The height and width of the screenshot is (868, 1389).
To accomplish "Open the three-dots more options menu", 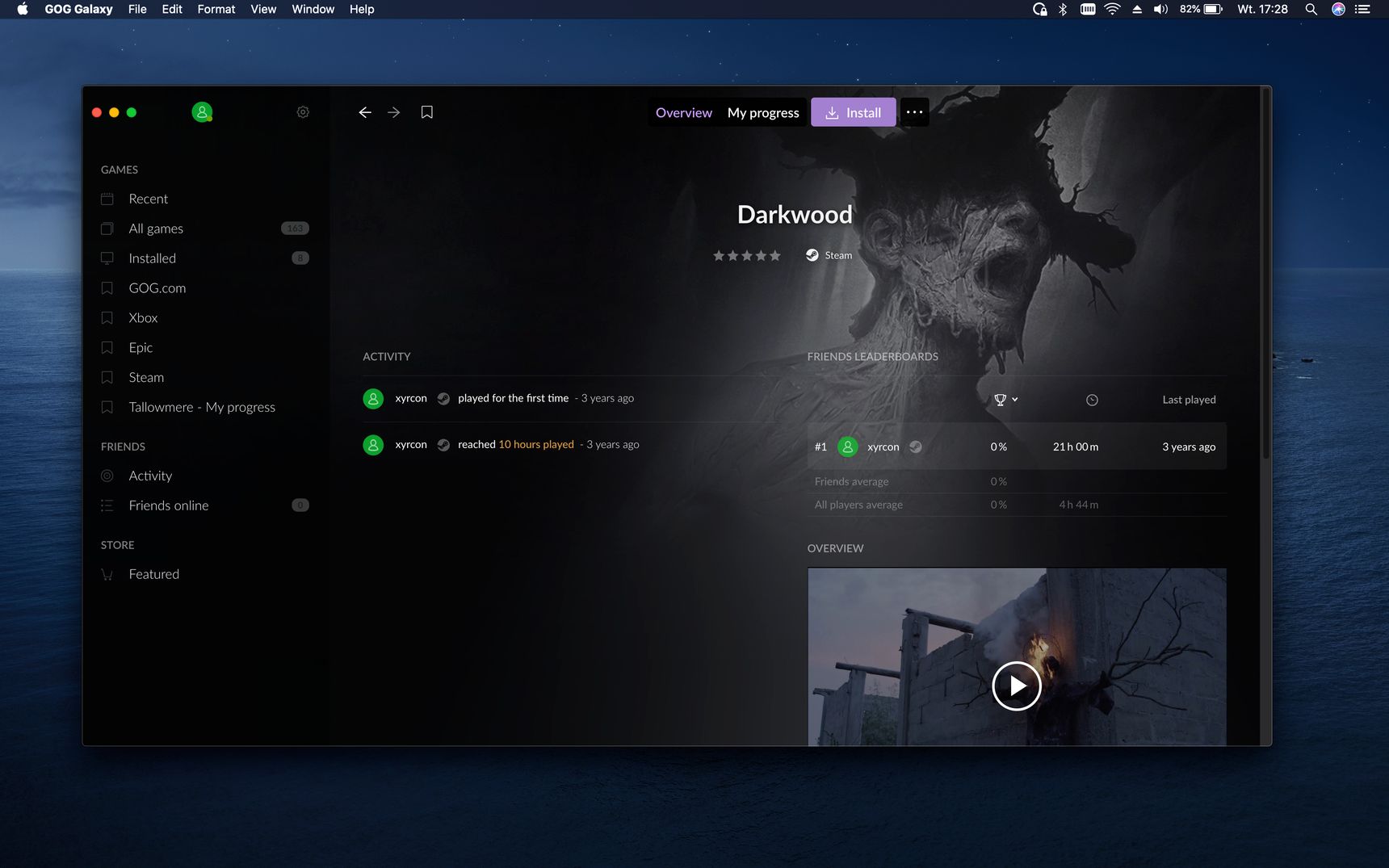I will [x=914, y=112].
